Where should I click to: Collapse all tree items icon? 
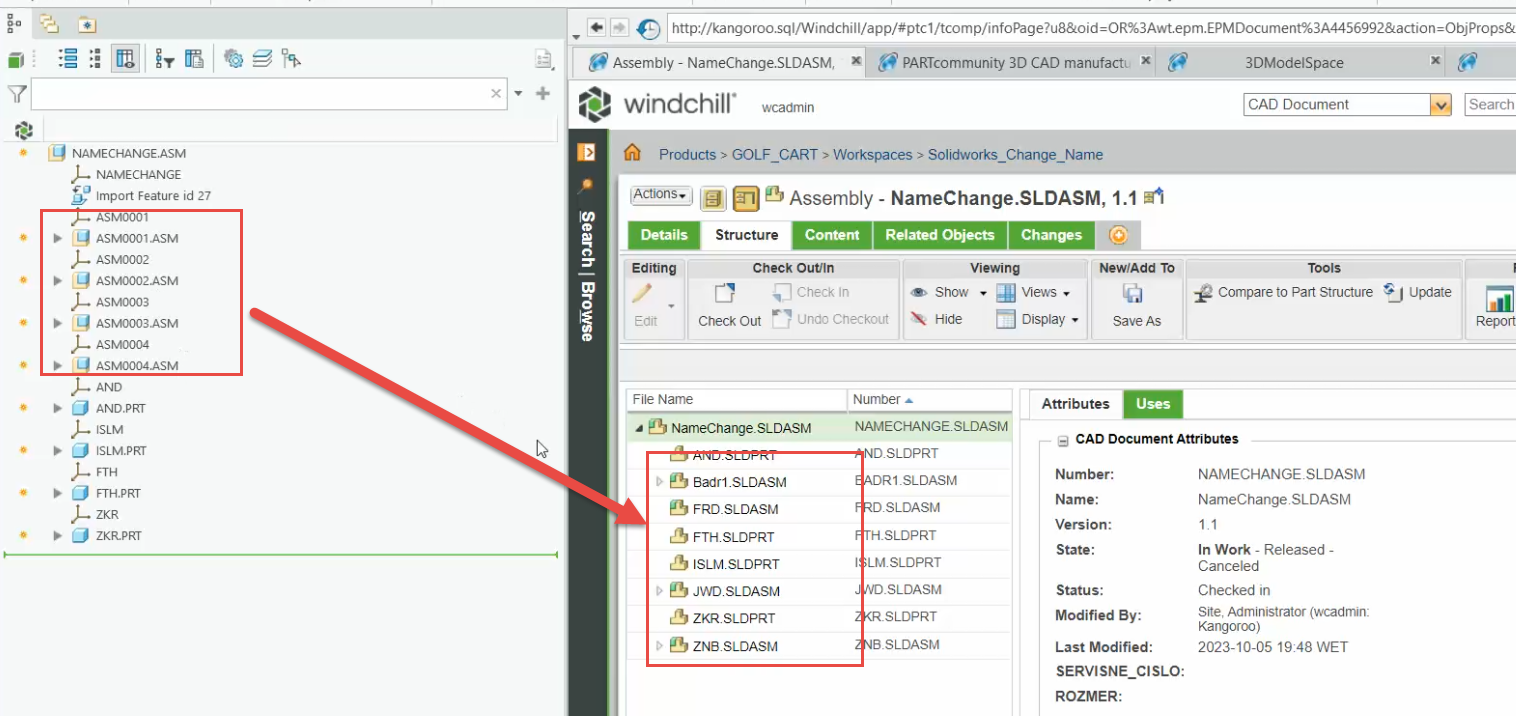point(95,59)
